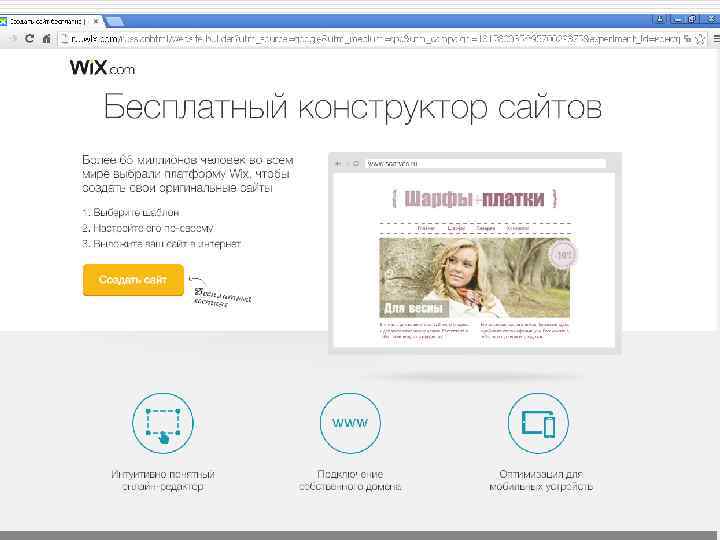Click the 'Для весны' banner in preview

pos(413,308)
